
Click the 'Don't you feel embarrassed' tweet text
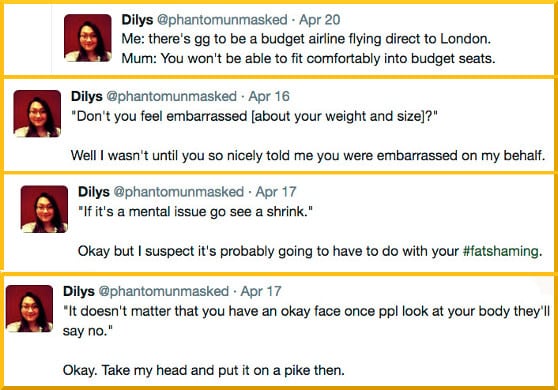tap(254, 116)
